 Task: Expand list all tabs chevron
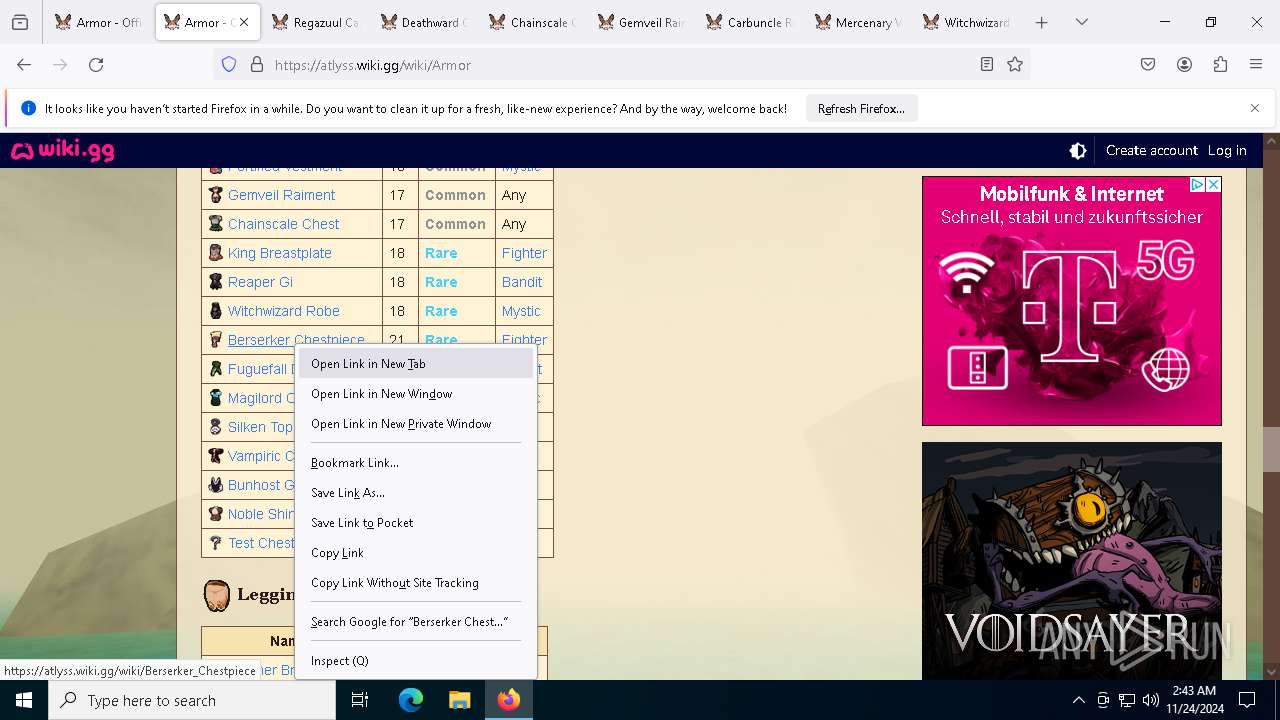1082,22
